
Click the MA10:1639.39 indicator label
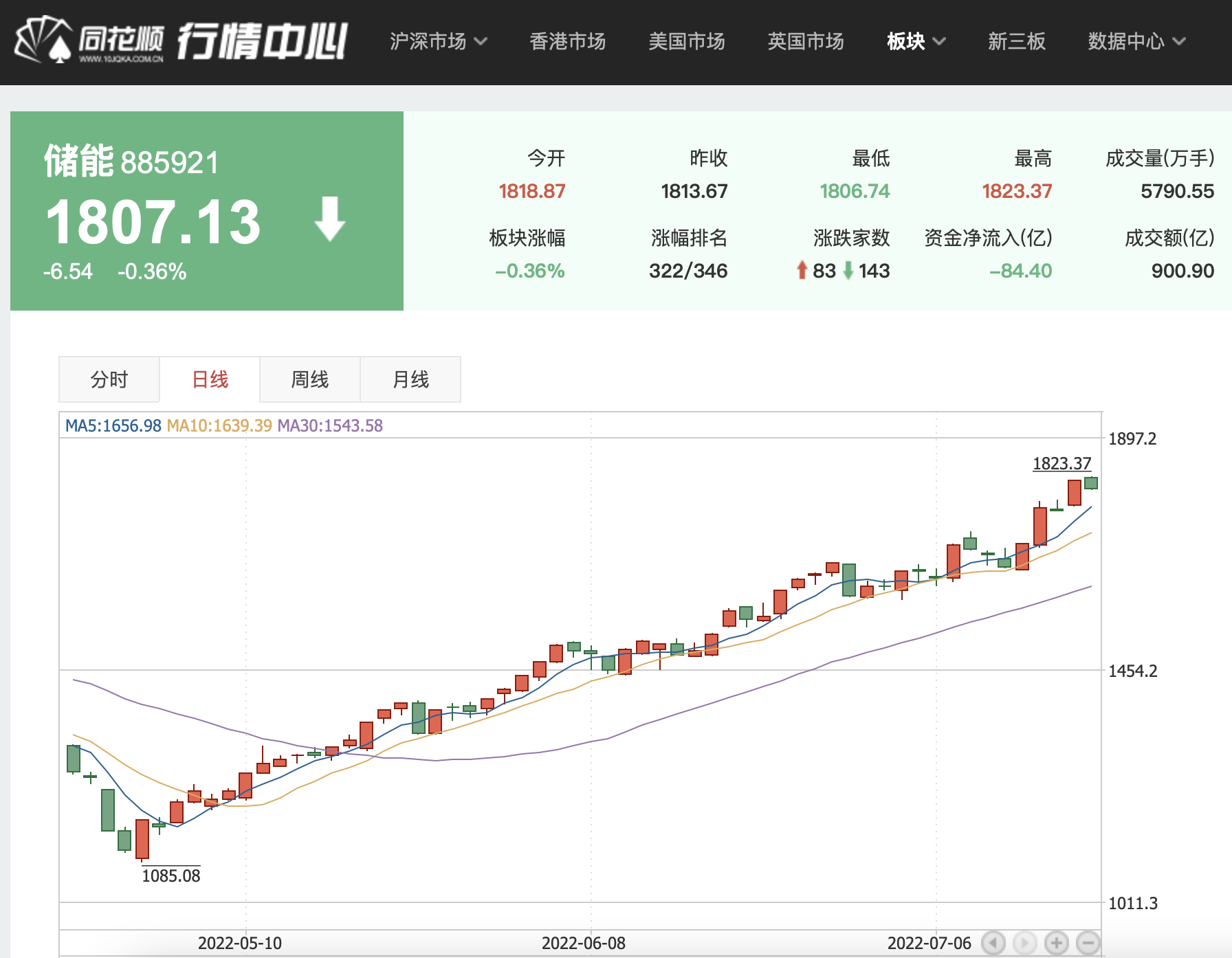point(219,425)
